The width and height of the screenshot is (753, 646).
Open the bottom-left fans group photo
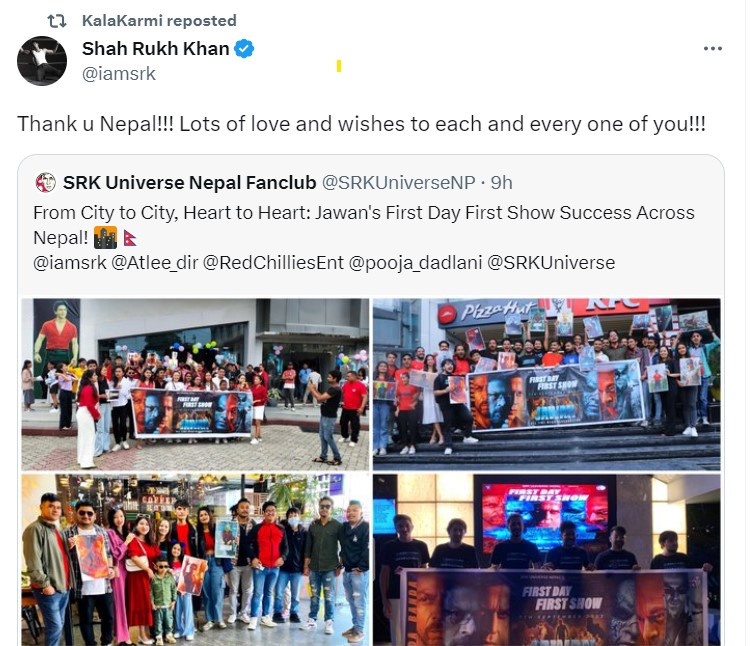pyautogui.click(x=195, y=560)
